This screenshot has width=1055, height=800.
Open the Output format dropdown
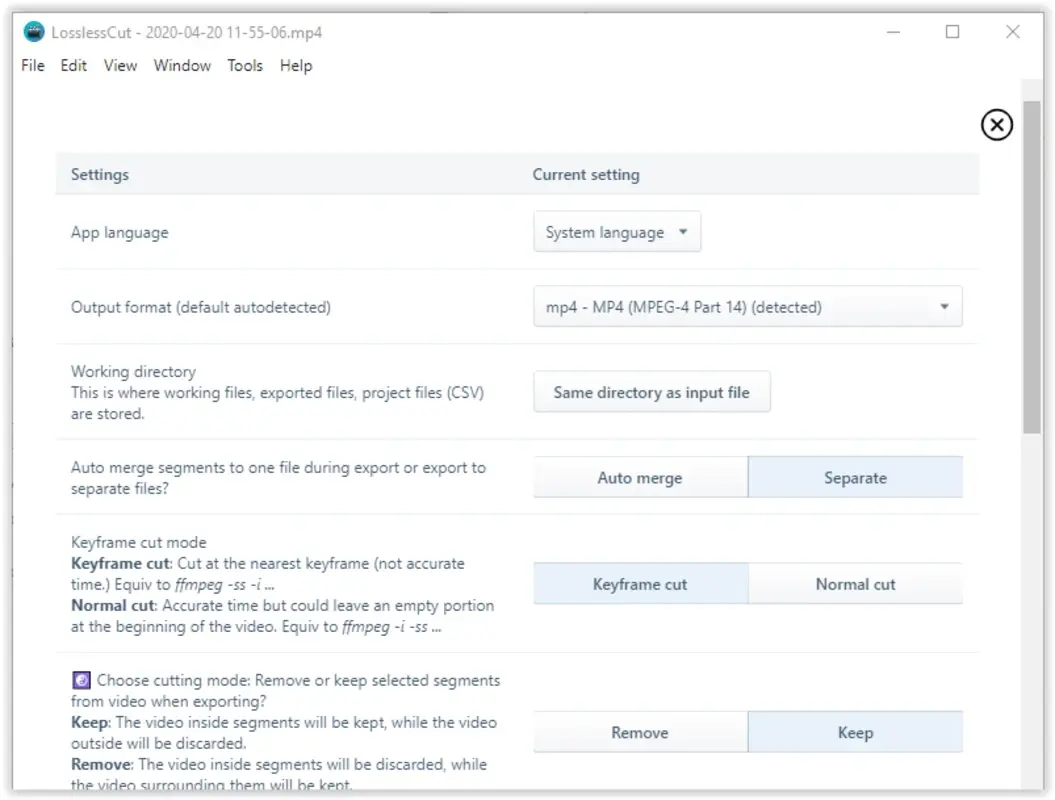[747, 306]
